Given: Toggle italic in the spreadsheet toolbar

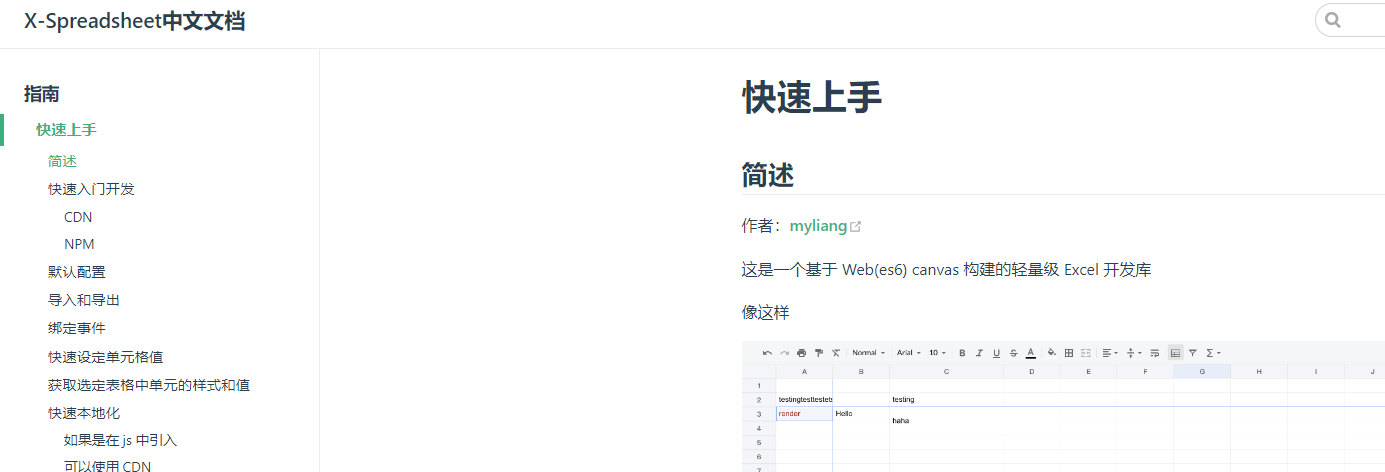Looking at the screenshot, I should pyautogui.click(x=979, y=353).
